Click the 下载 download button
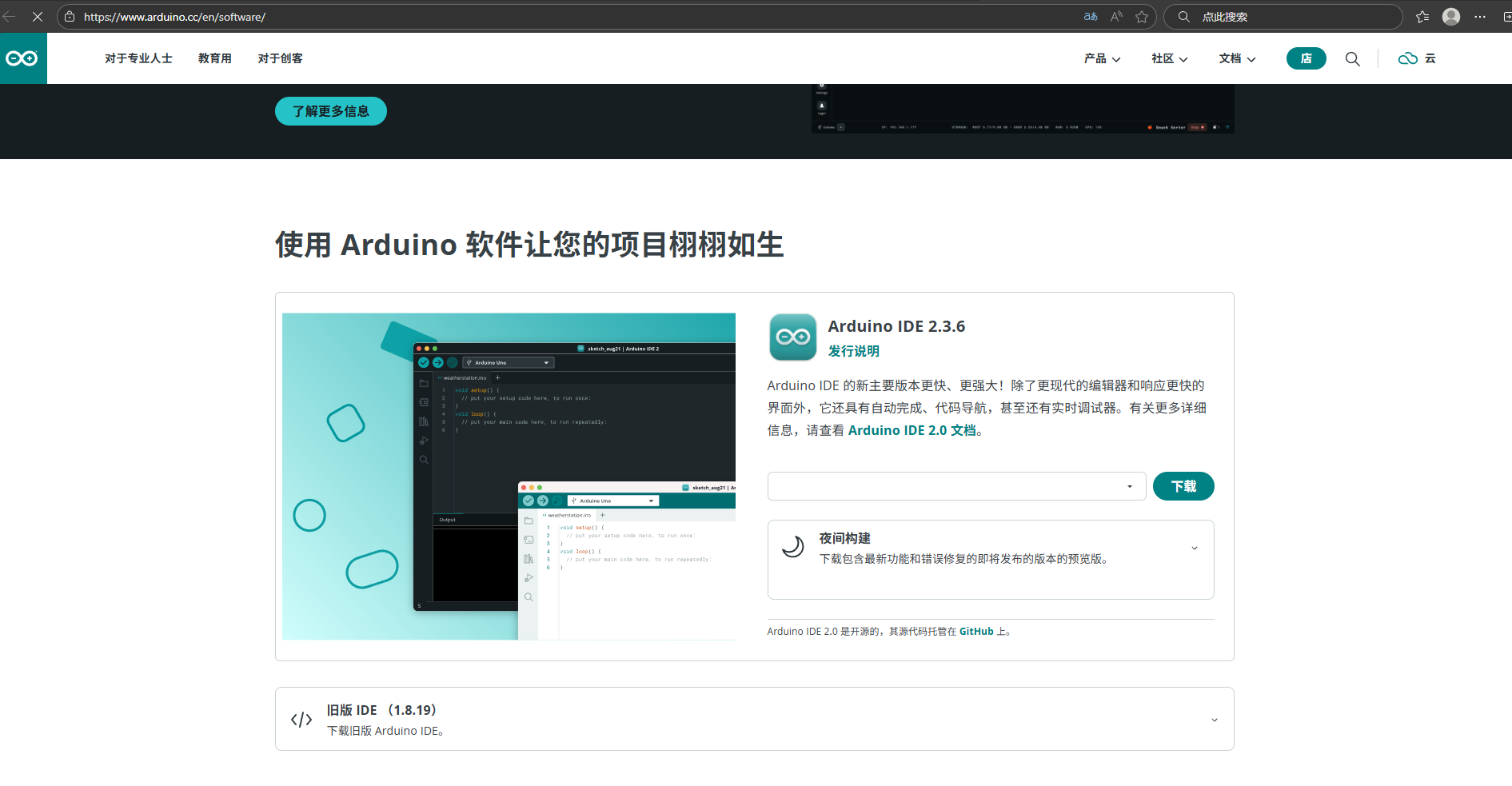 coord(1183,486)
